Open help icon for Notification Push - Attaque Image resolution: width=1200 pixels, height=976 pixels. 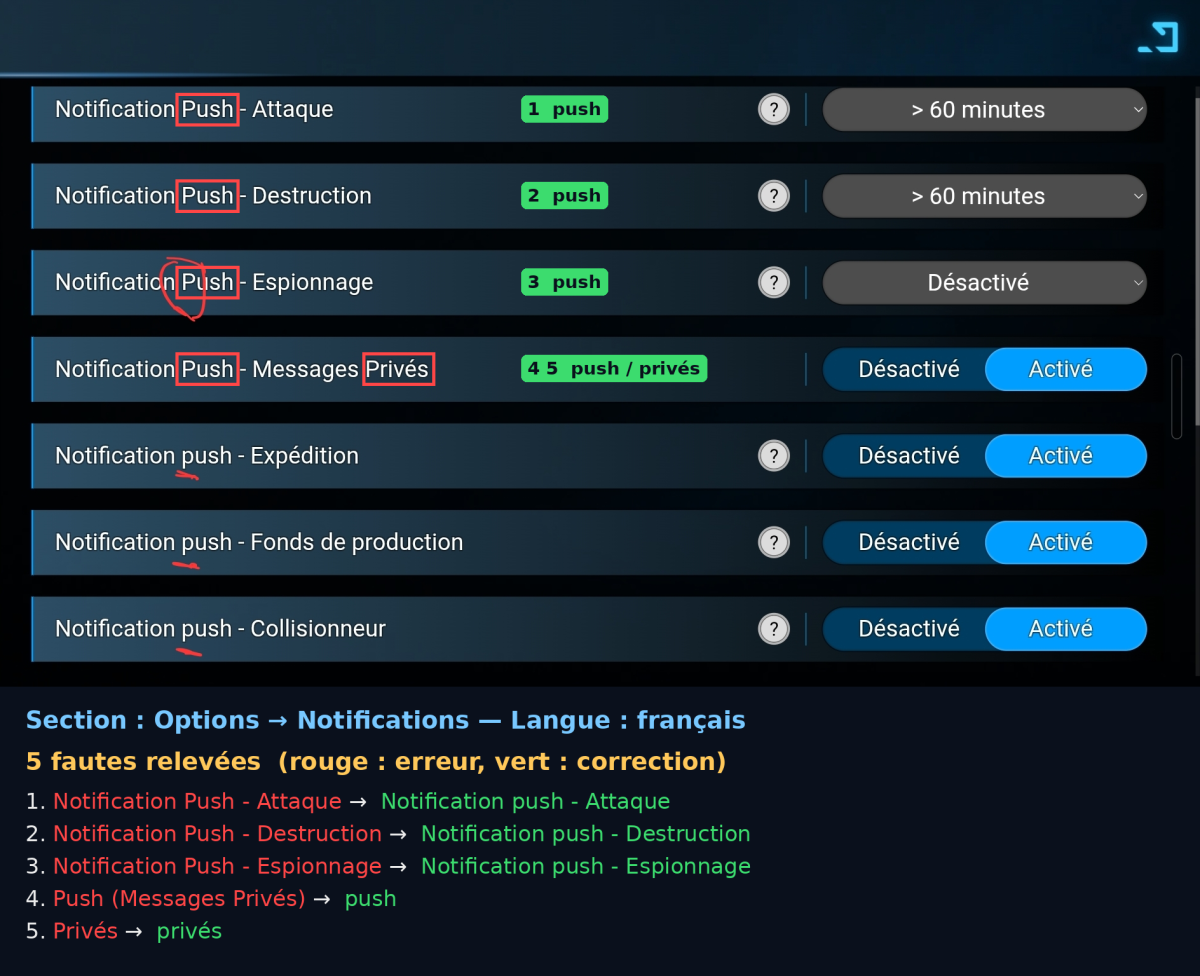pos(774,110)
